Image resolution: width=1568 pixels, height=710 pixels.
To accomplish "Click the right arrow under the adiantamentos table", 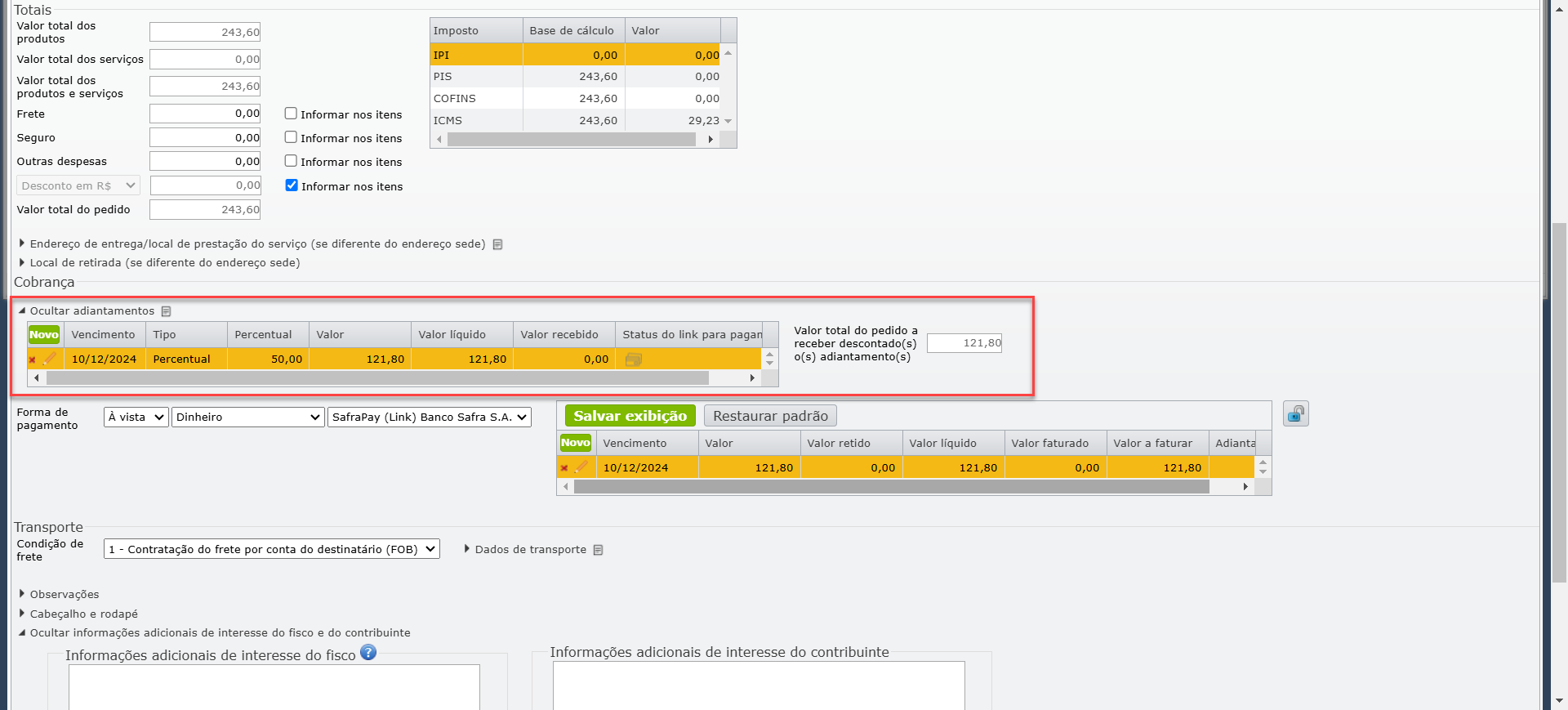I will (x=752, y=378).
